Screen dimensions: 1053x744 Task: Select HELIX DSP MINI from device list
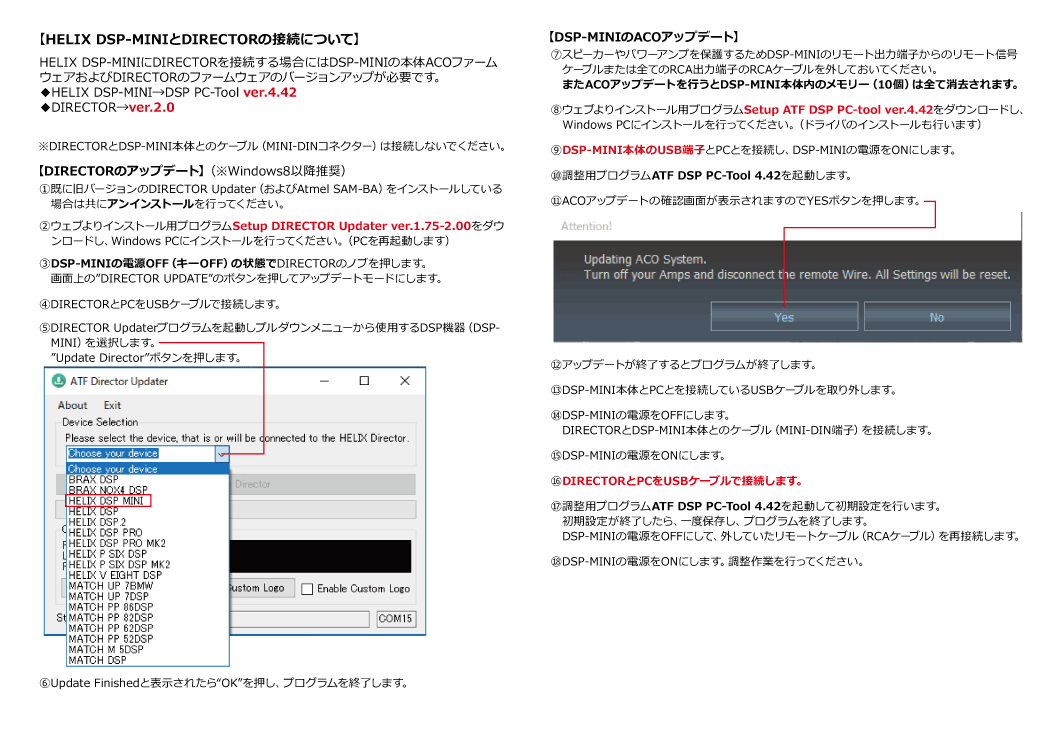(148, 501)
